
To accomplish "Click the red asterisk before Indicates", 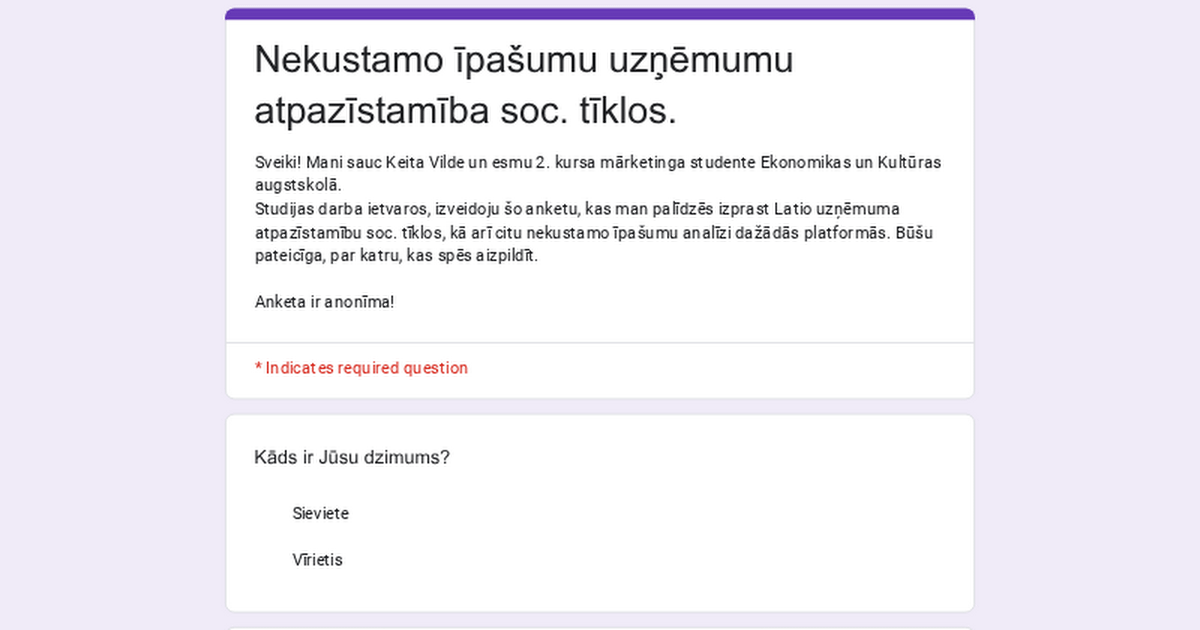I will pos(258,368).
